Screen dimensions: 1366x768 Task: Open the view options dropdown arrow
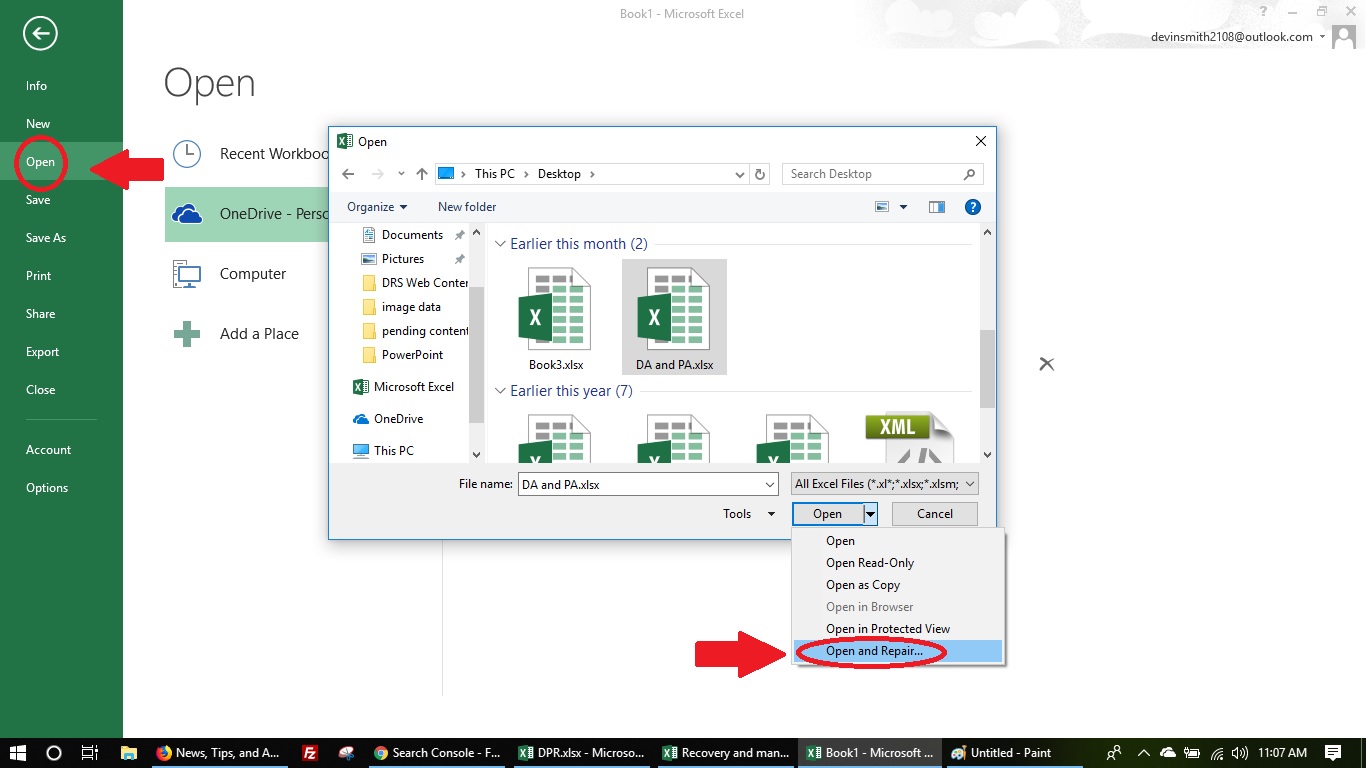pos(903,207)
